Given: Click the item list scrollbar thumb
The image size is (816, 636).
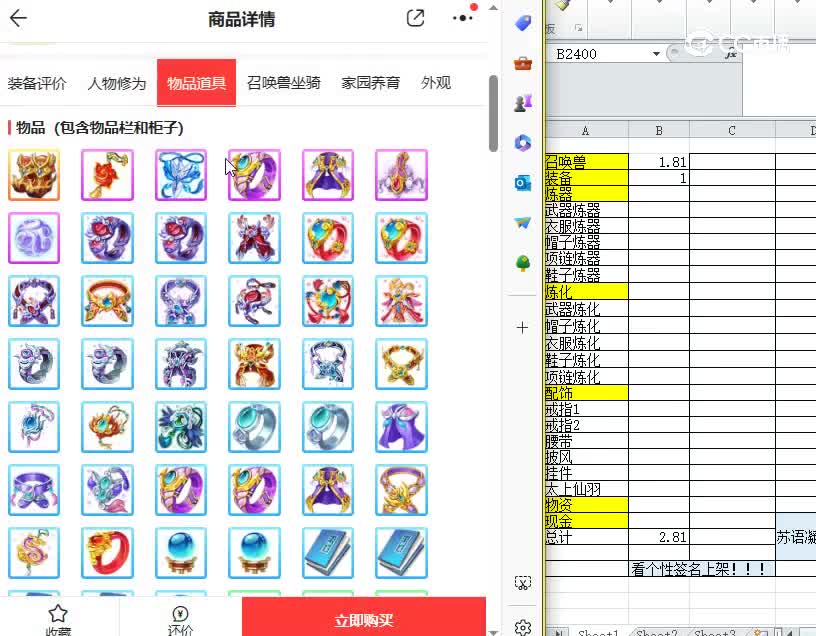Looking at the screenshot, I should click(x=493, y=113).
